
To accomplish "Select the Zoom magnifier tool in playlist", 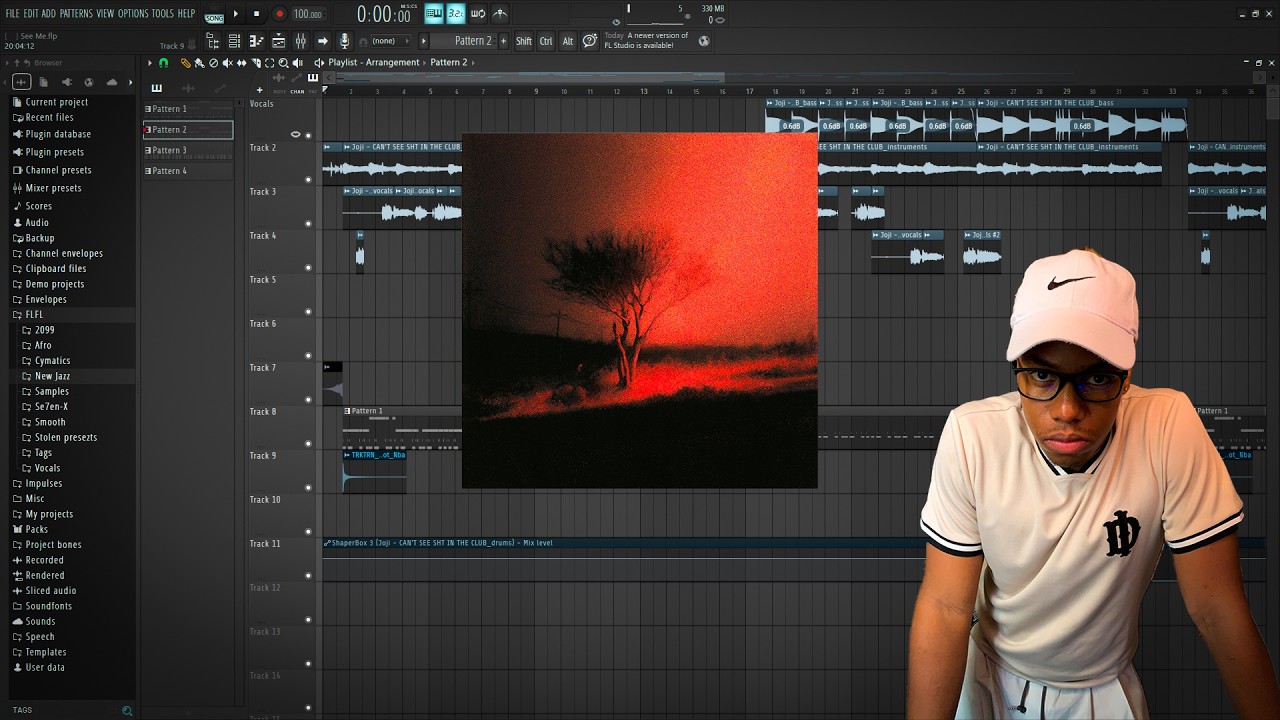I will coord(283,63).
